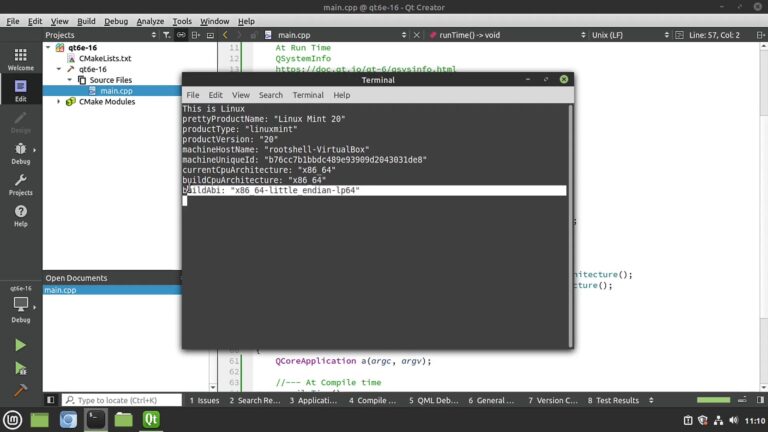Toggle synchronize with editor link icon
This screenshot has width=768, height=432.
pos(181,35)
